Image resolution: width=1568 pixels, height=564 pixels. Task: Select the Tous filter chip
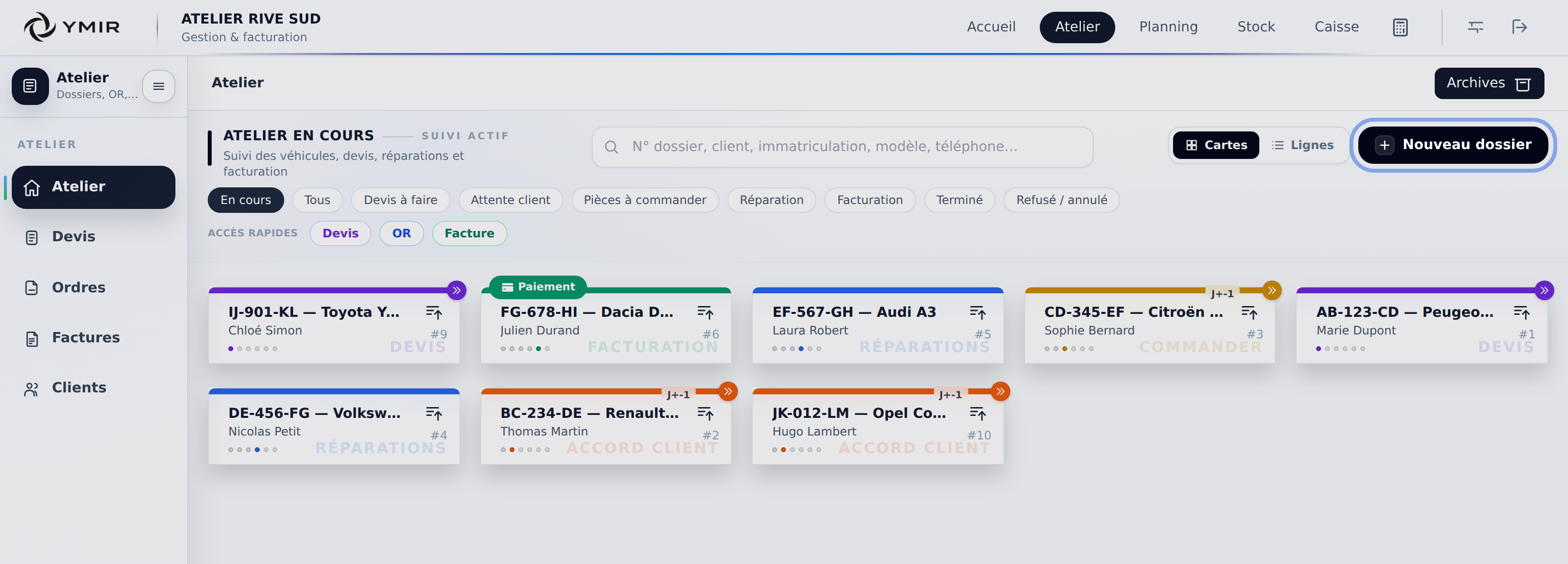317,200
